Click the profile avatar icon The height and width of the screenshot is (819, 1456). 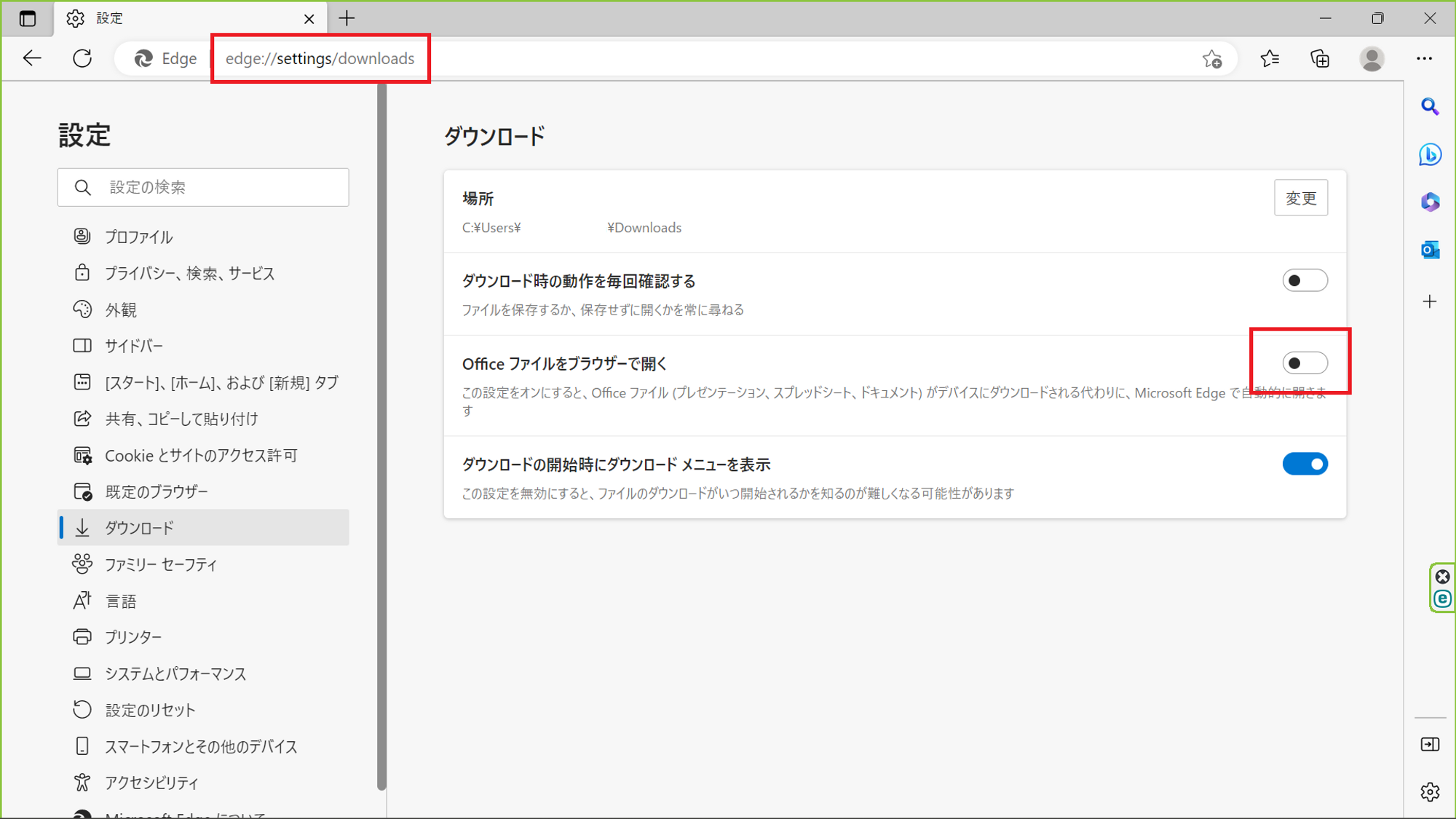1372,58
